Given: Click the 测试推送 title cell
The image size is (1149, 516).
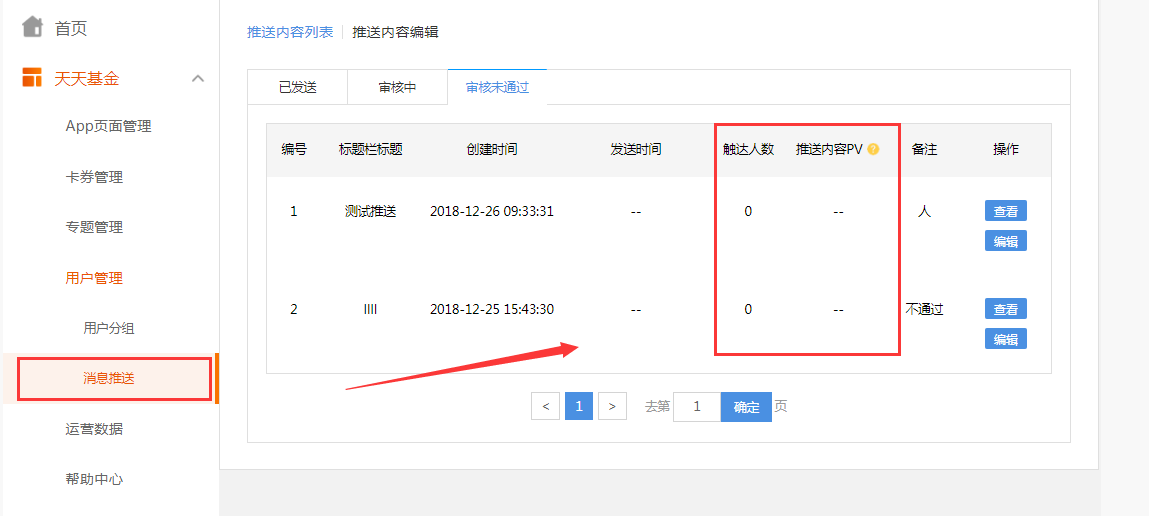Looking at the screenshot, I should [x=371, y=212].
